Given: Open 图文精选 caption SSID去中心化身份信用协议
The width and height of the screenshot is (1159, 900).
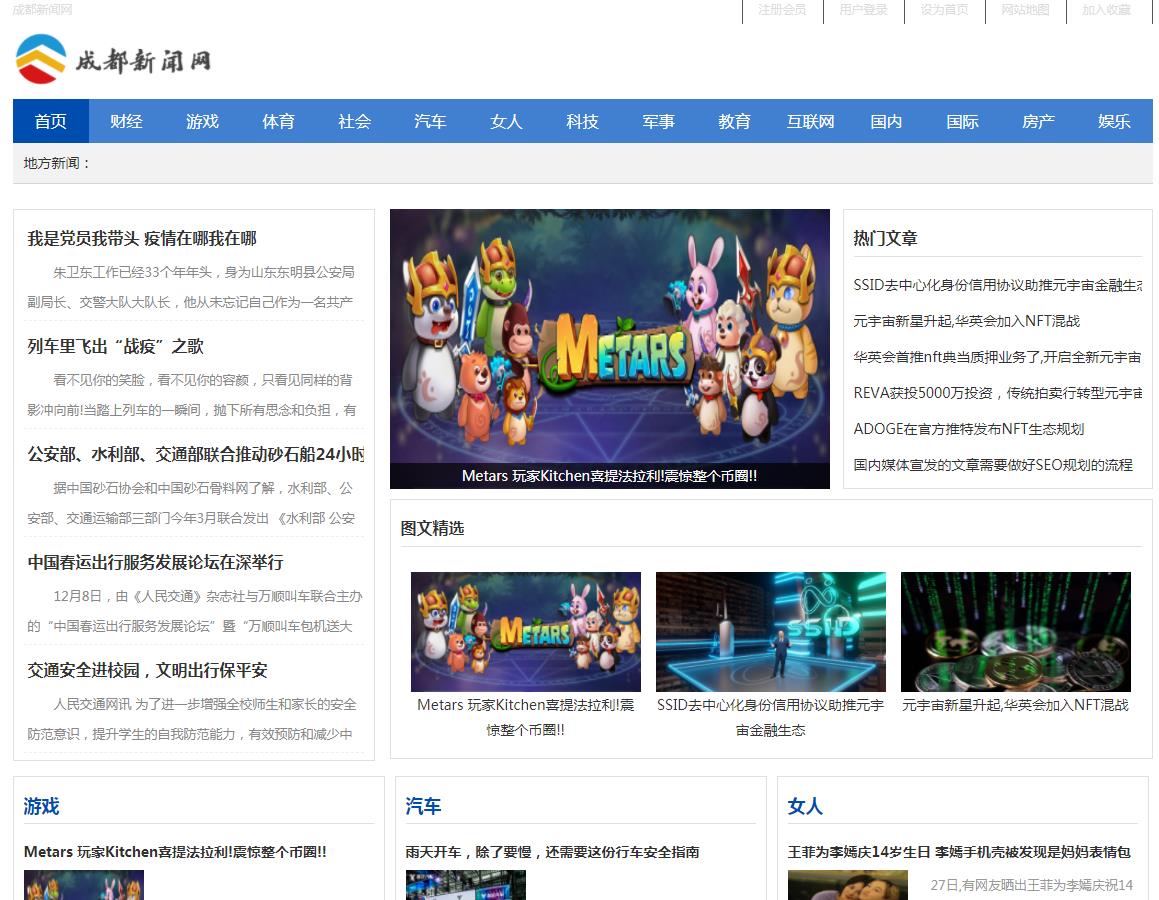Looking at the screenshot, I should [771, 717].
